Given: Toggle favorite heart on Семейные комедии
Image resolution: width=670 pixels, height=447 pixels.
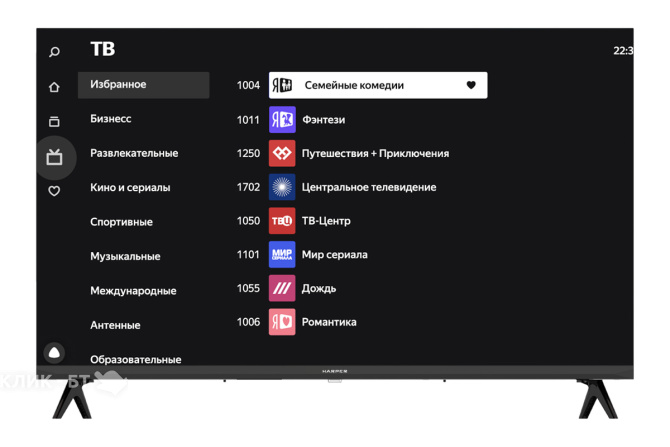Looking at the screenshot, I should (471, 85).
